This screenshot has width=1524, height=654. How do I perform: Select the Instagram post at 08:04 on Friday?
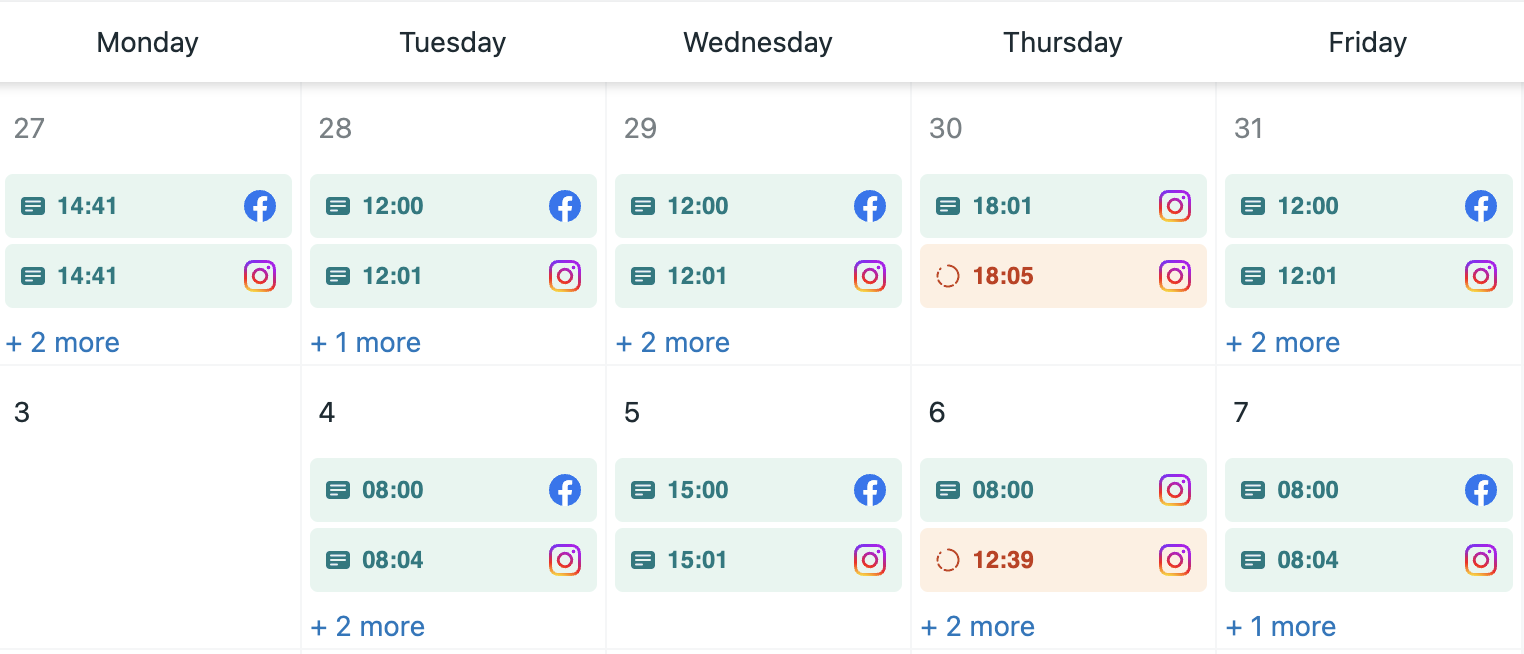coord(1368,560)
